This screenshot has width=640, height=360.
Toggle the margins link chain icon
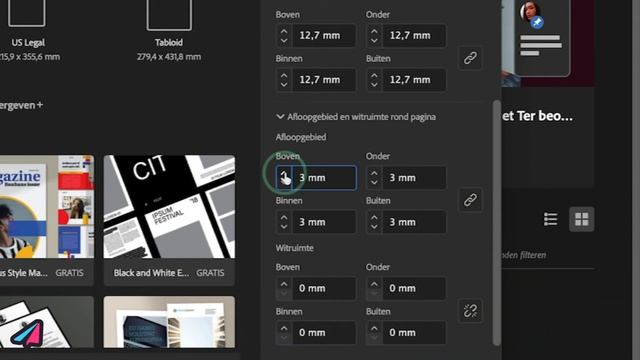point(470,58)
